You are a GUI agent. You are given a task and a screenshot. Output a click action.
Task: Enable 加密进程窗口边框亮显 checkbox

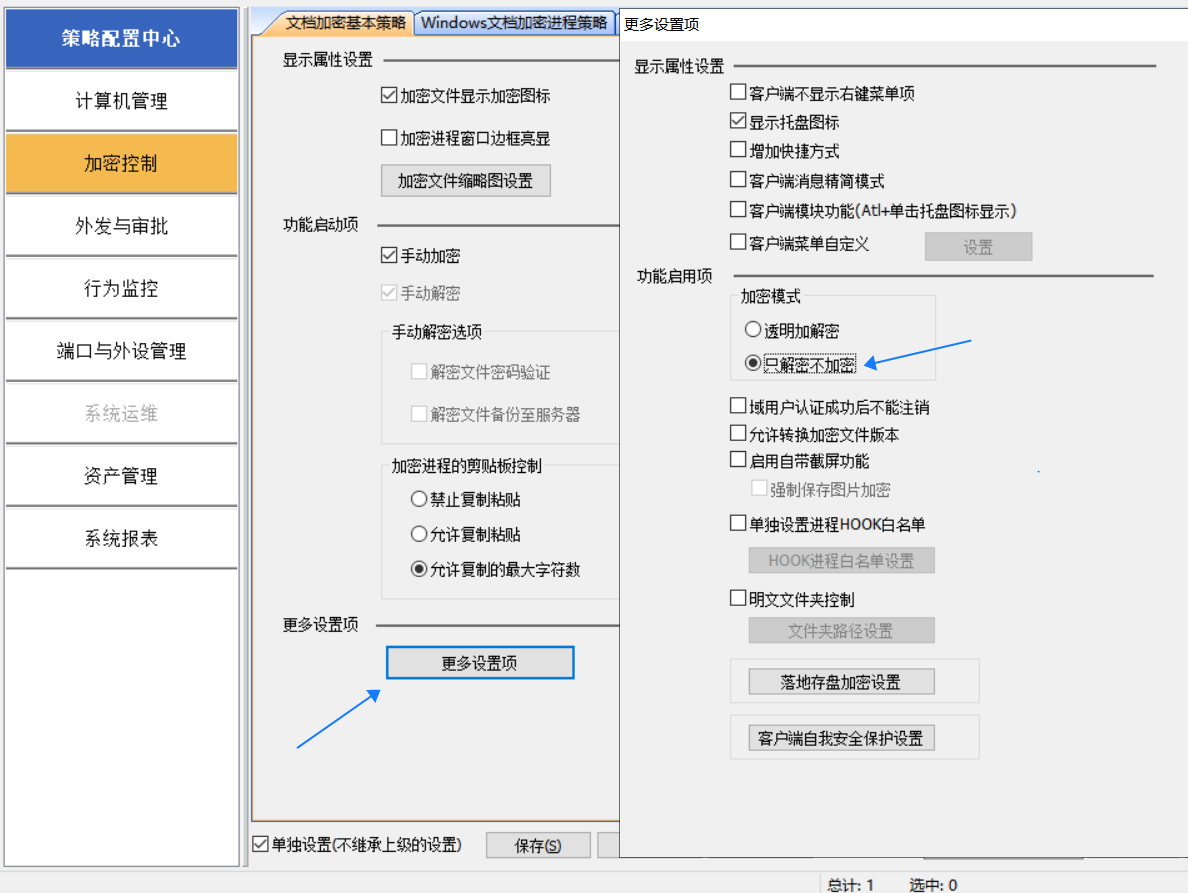pos(390,138)
